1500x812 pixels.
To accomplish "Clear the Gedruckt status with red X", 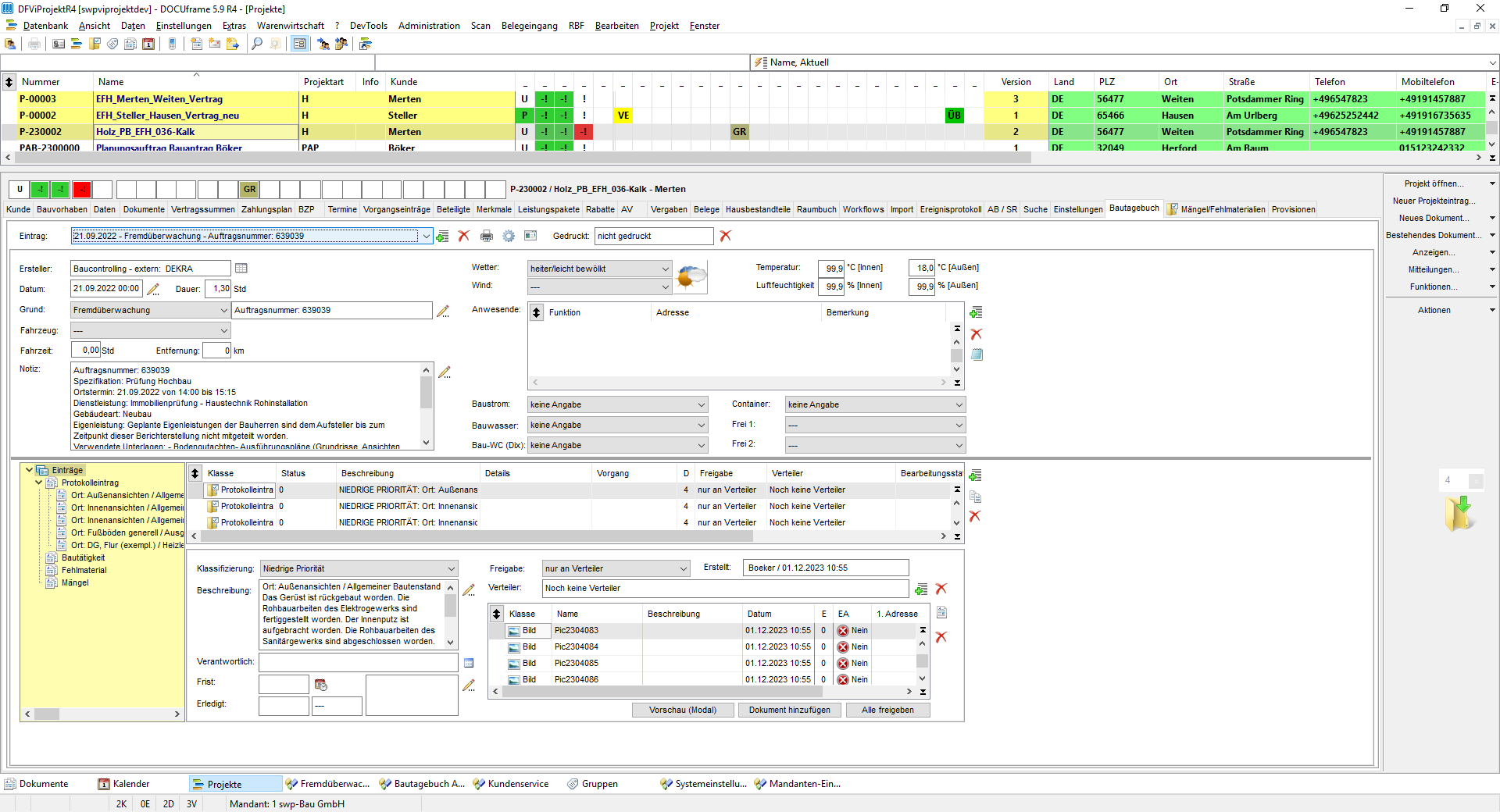I will pos(726,236).
